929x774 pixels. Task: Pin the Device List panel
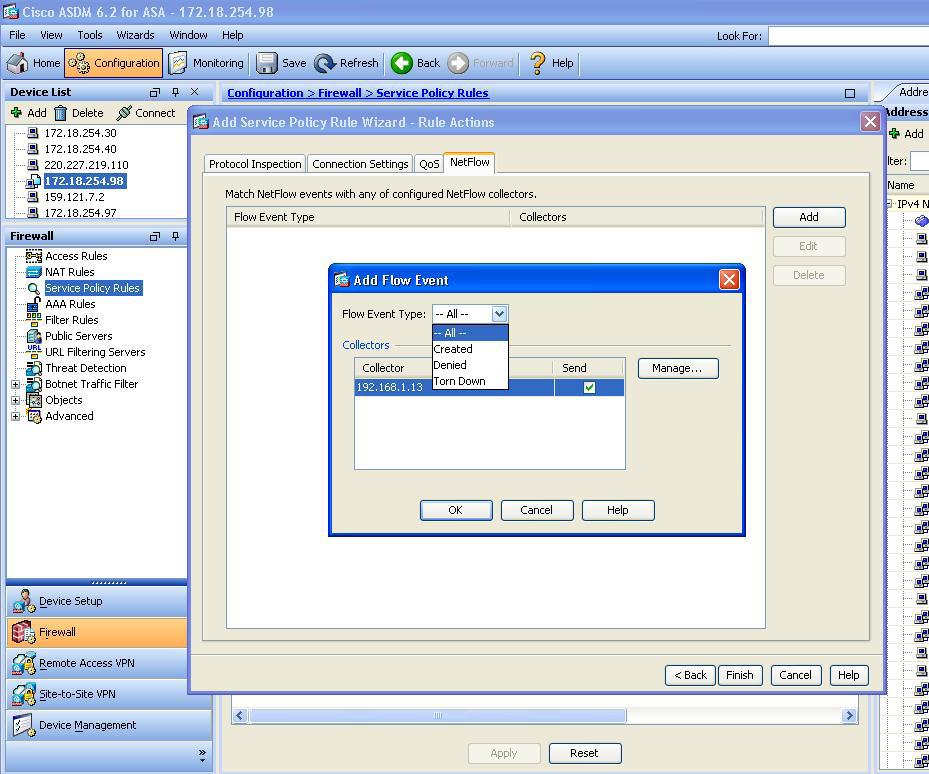point(175,92)
